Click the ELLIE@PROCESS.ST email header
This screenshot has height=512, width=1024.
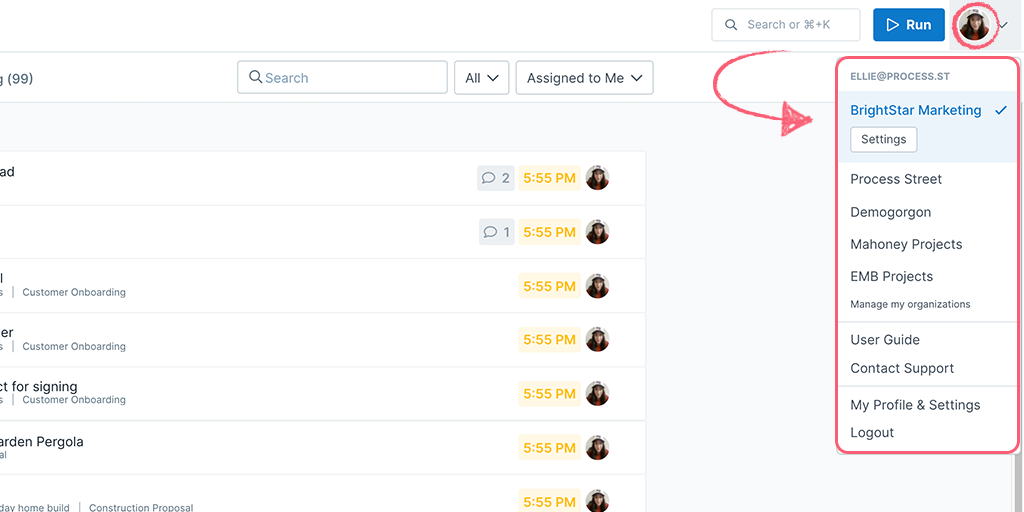[x=899, y=76]
